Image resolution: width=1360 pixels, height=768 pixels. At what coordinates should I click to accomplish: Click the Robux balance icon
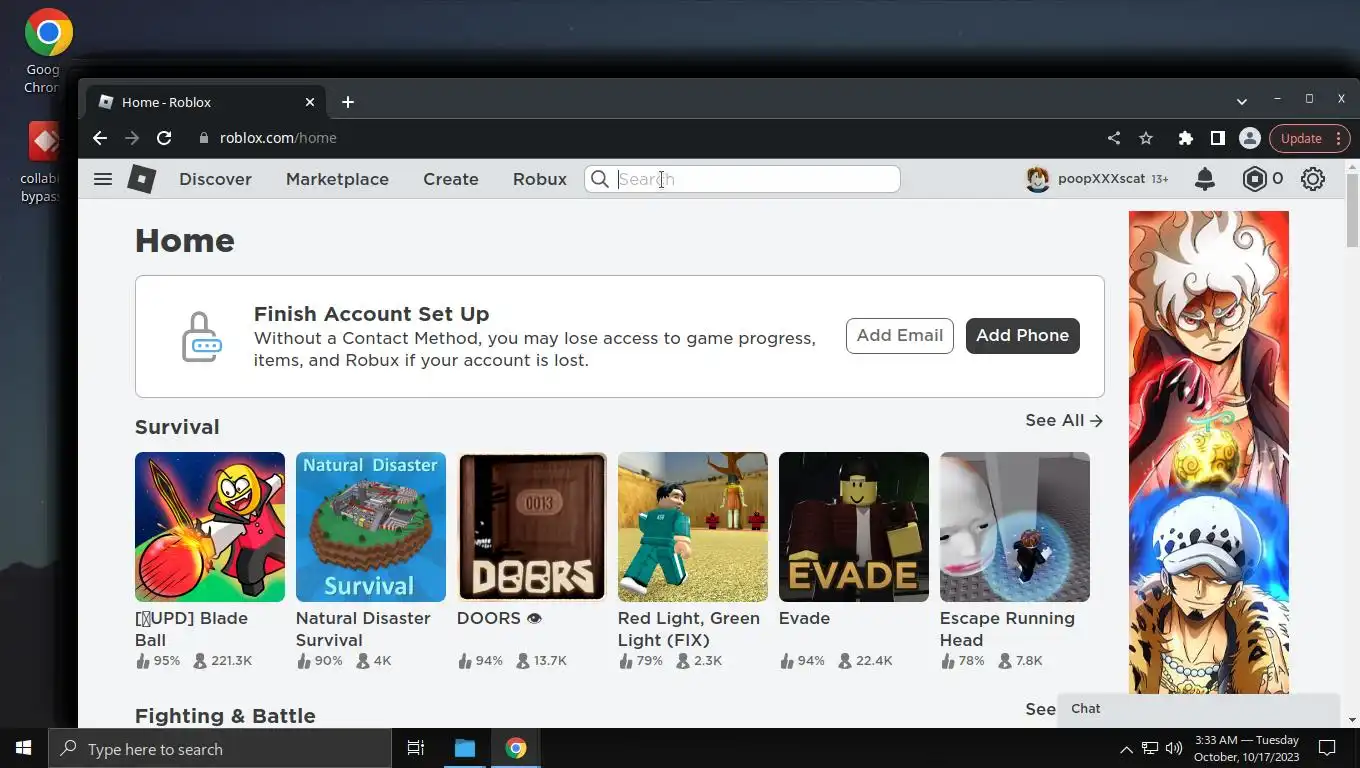(x=1254, y=179)
